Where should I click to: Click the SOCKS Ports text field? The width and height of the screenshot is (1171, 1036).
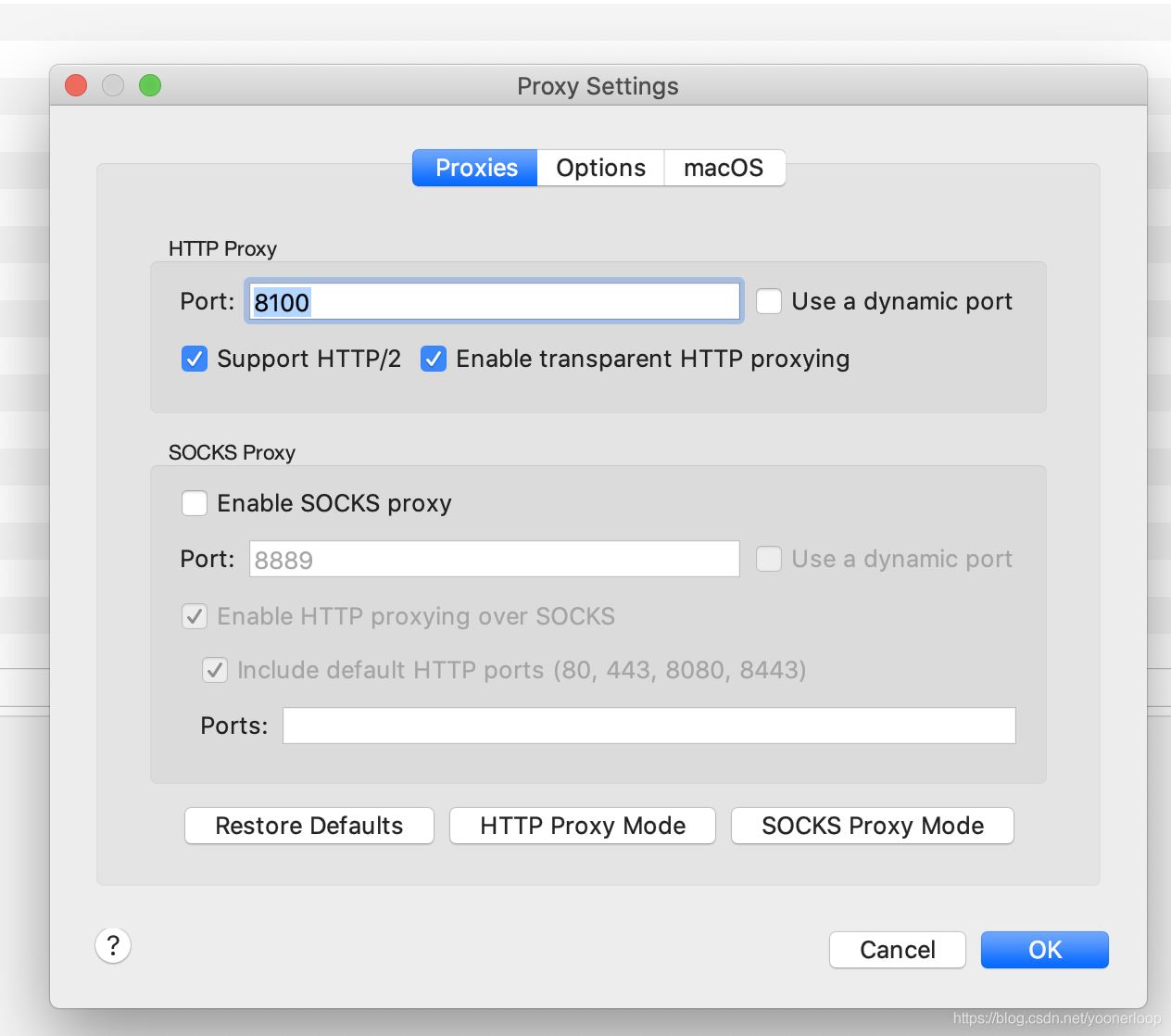click(648, 726)
